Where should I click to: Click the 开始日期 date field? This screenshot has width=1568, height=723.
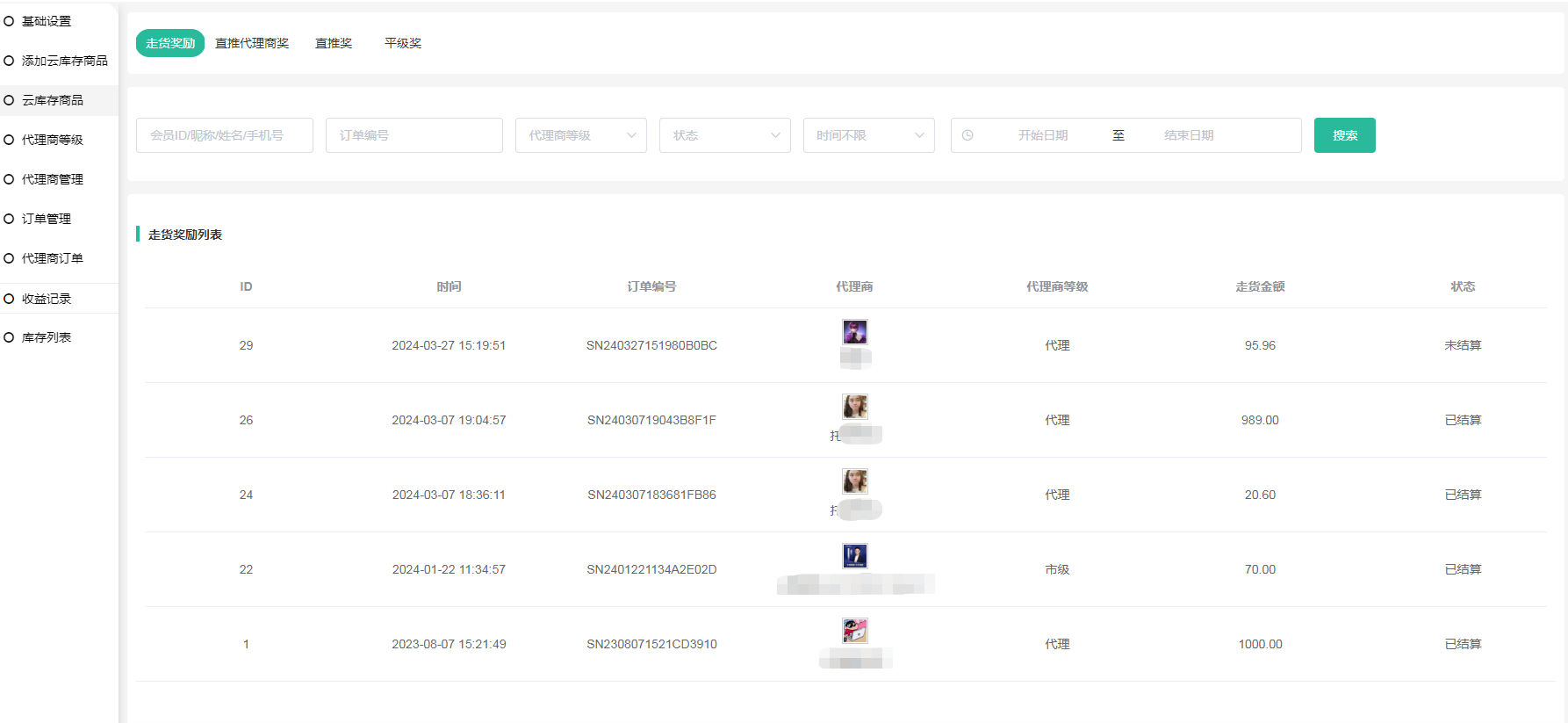pos(1043,135)
